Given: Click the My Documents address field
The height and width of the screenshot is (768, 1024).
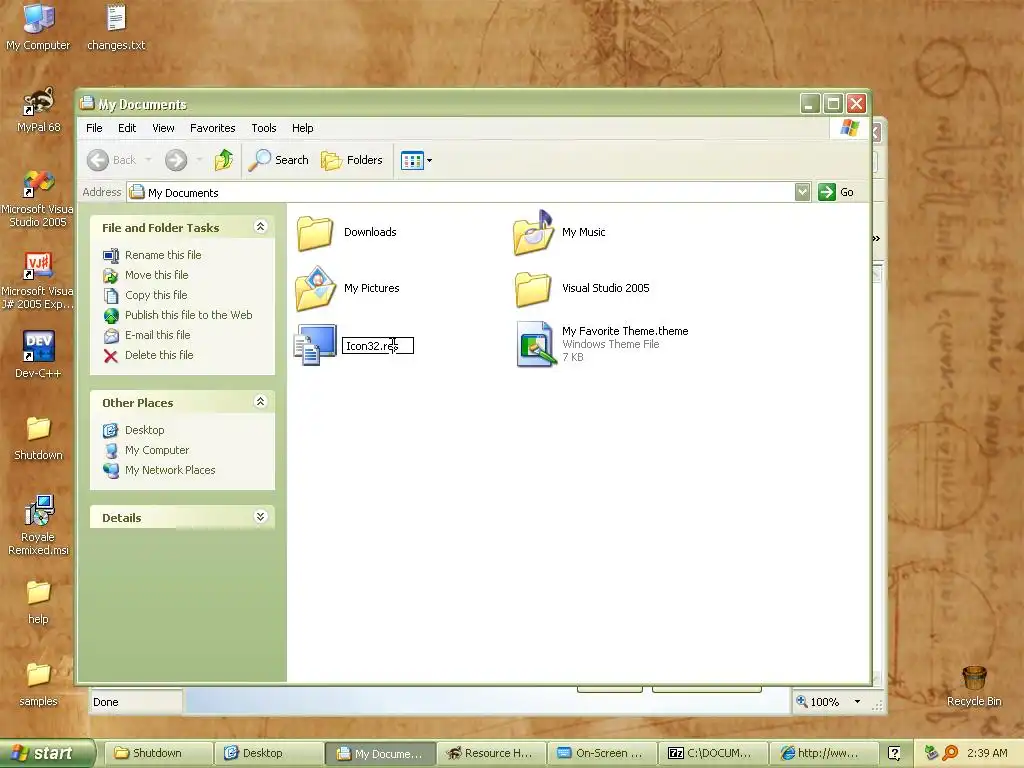Looking at the screenshot, I should click(461, 192).
